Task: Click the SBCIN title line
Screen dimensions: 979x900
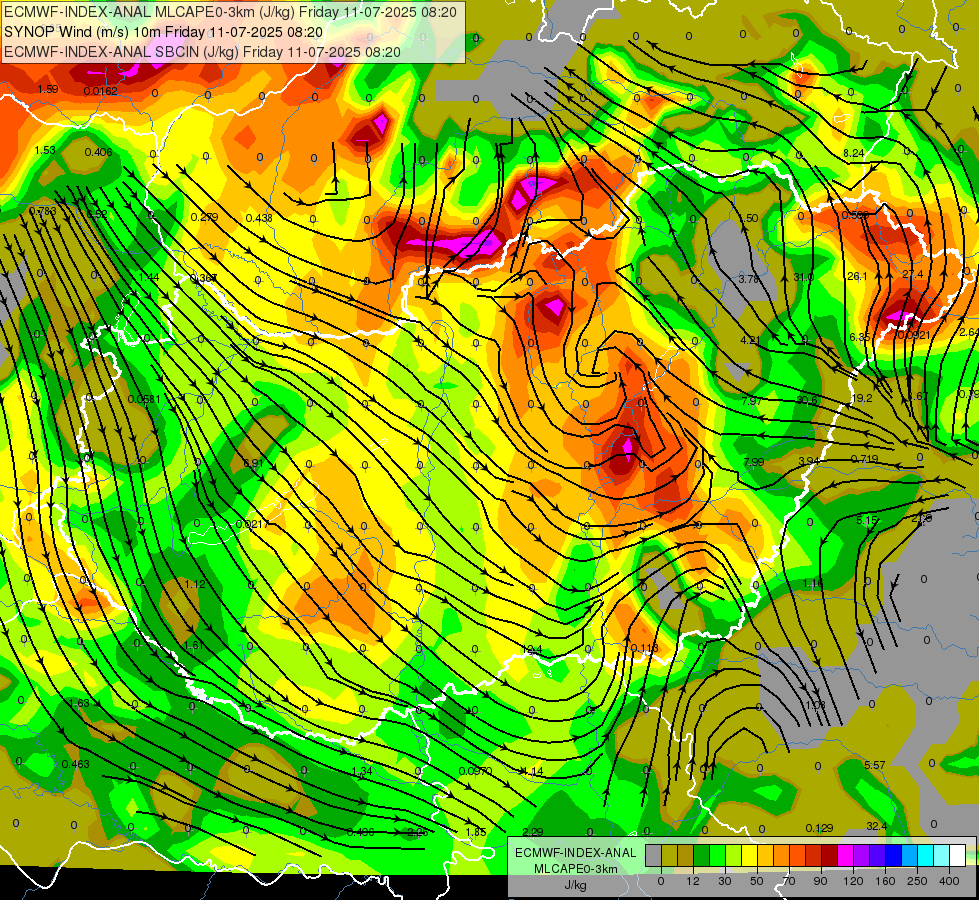Action: pyautogui.click(x=202, y=52)
